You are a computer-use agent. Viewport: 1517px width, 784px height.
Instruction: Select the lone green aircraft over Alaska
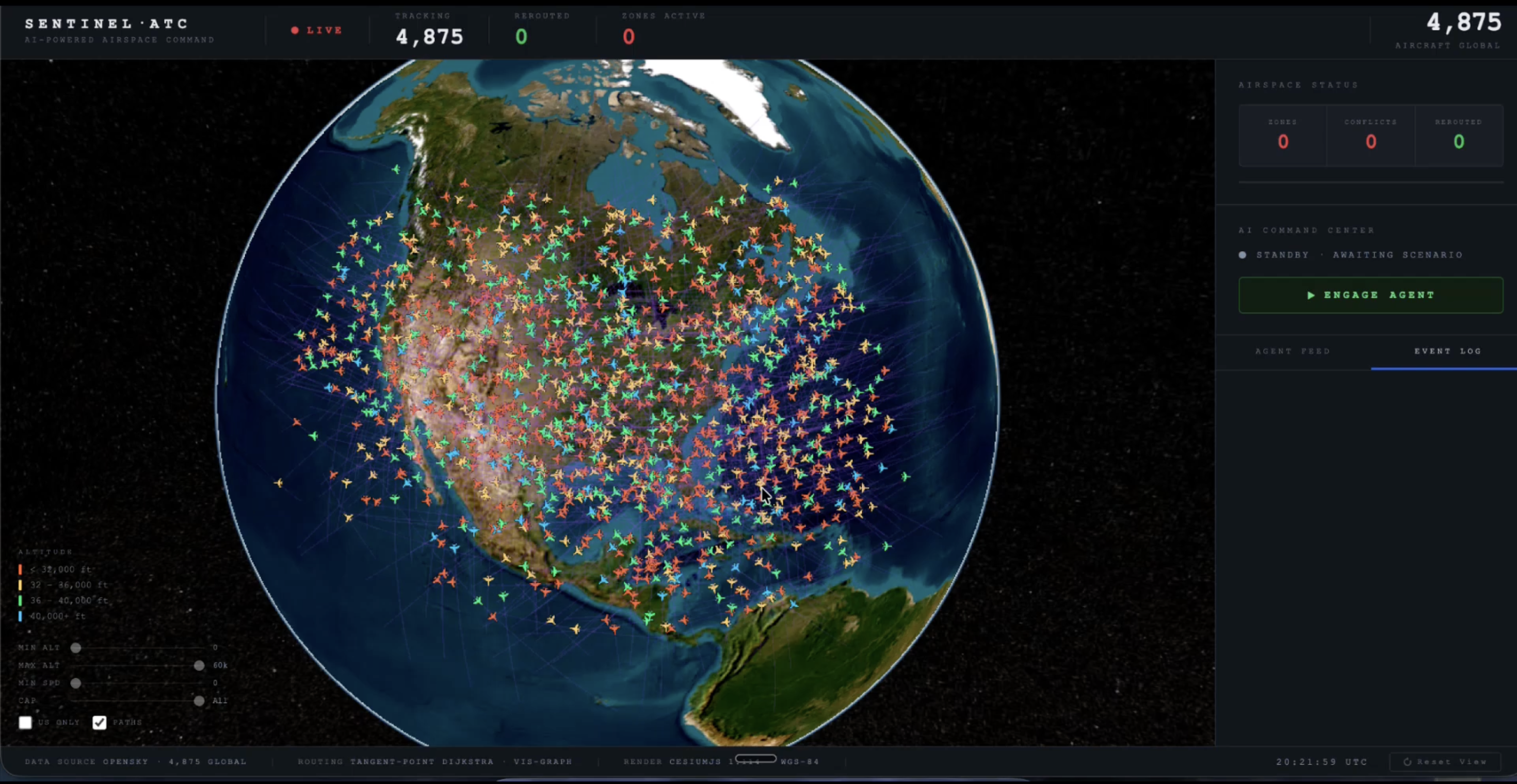coord(396,170)
